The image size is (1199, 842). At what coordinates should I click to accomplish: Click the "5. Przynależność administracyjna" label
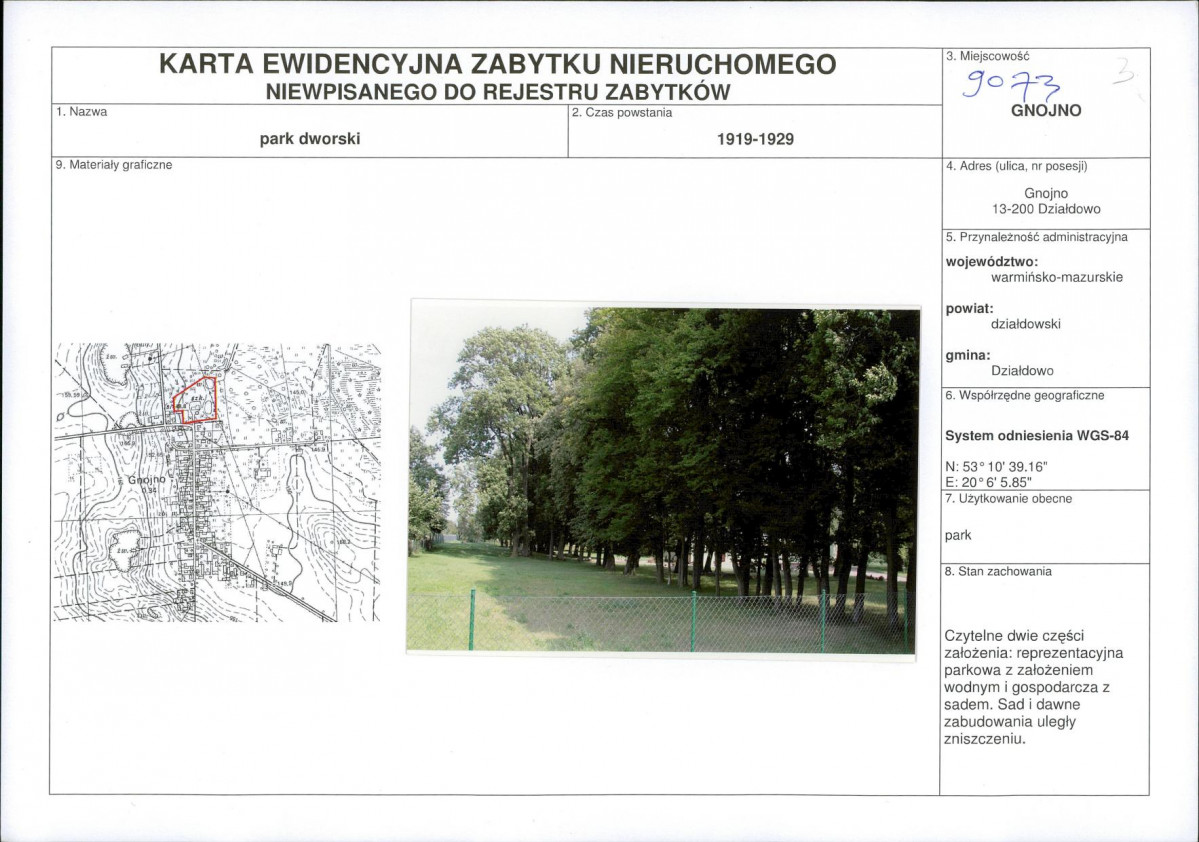click(1036, 237)
